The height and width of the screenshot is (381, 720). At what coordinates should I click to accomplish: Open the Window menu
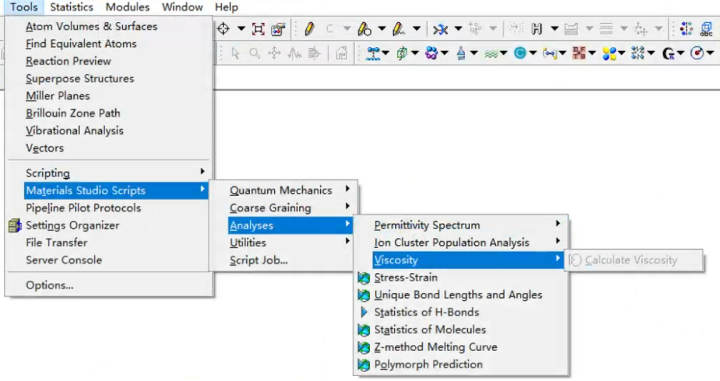pos(182,7)
